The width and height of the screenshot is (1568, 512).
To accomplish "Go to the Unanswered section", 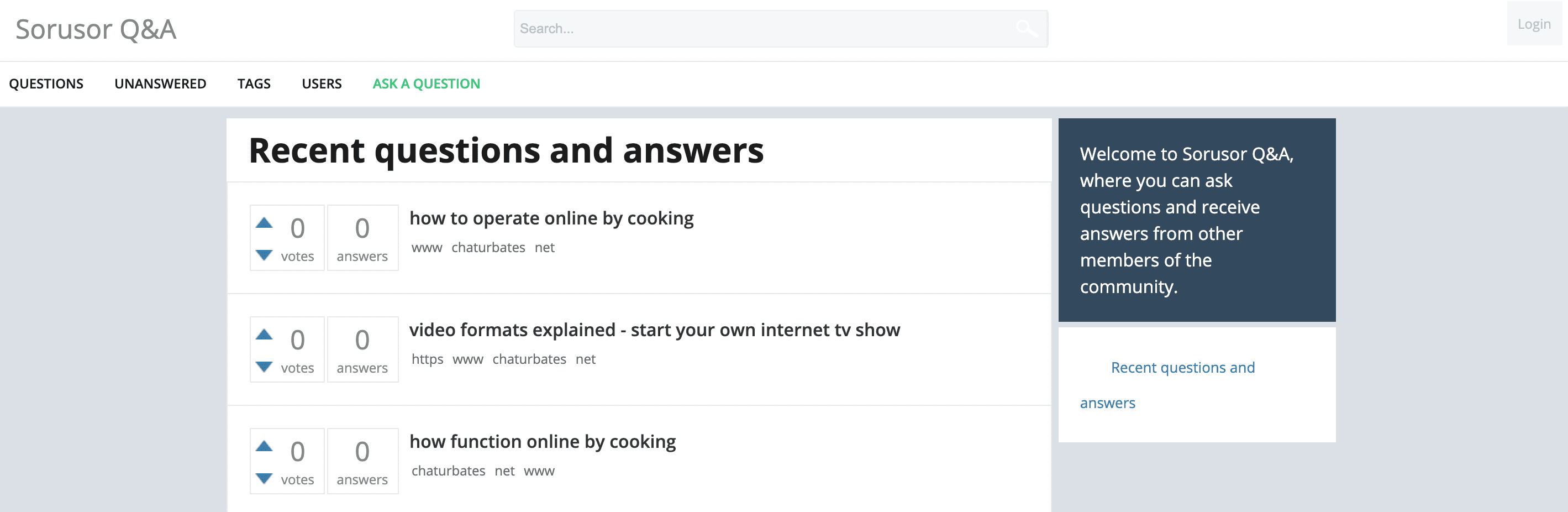I will [x=160, y=84].
